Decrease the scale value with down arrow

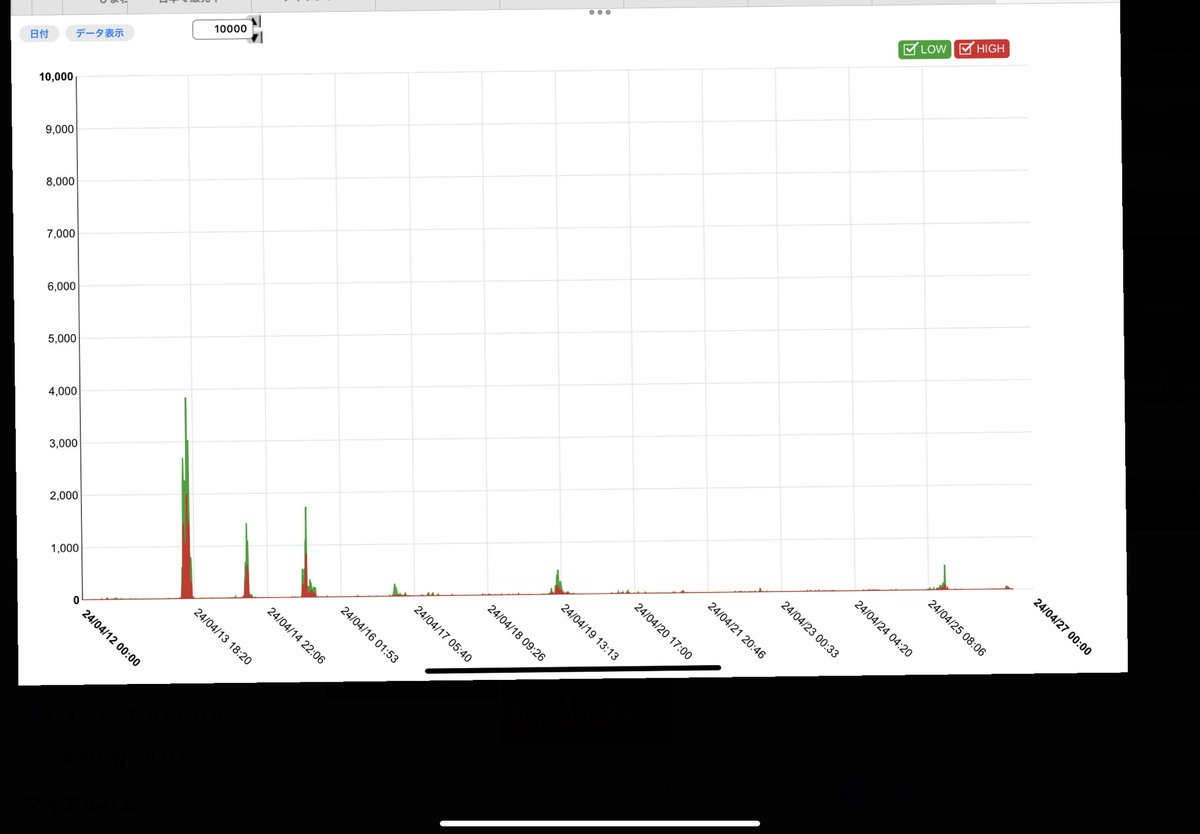(257, 37)
